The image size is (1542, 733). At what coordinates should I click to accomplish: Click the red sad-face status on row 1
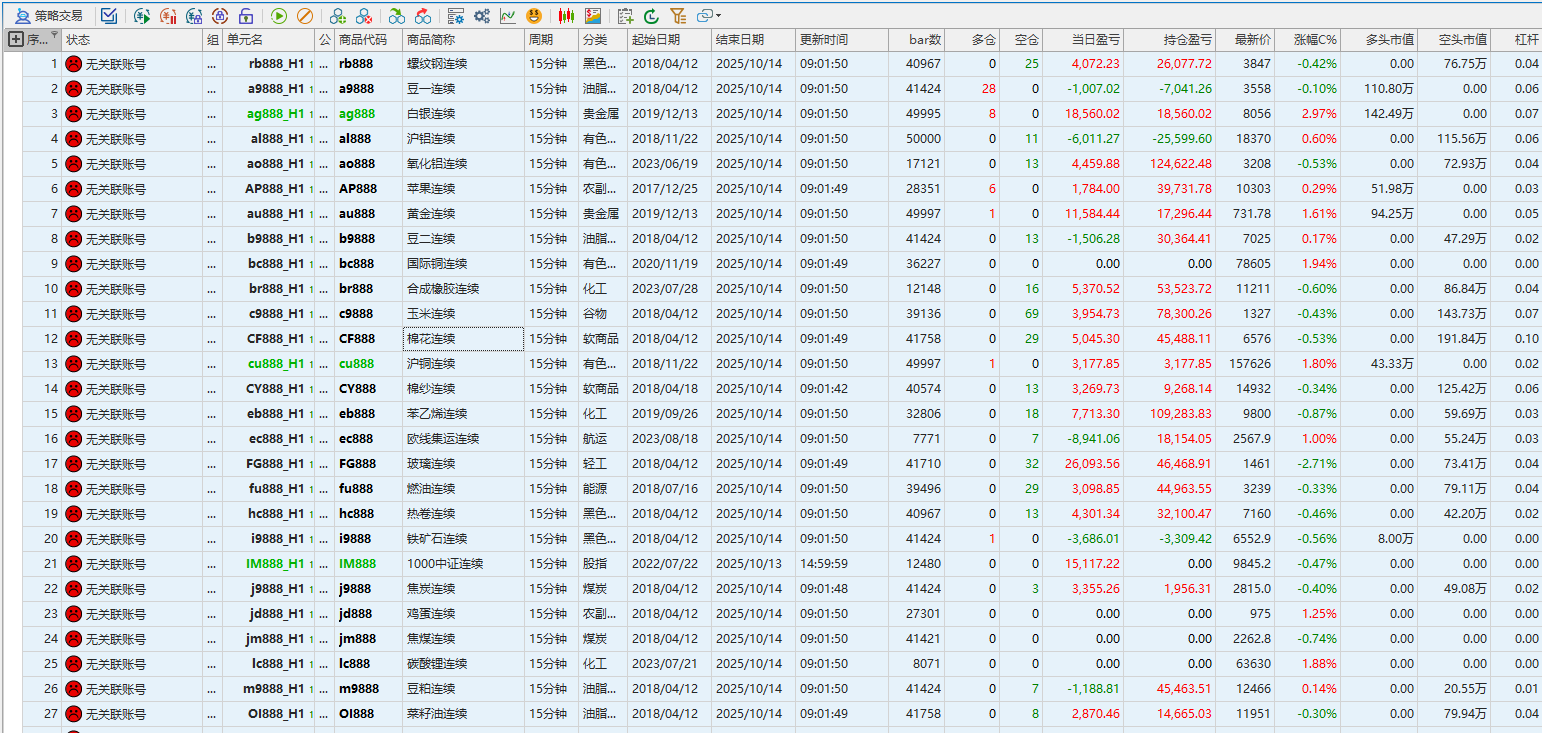(x=73, y=64)
